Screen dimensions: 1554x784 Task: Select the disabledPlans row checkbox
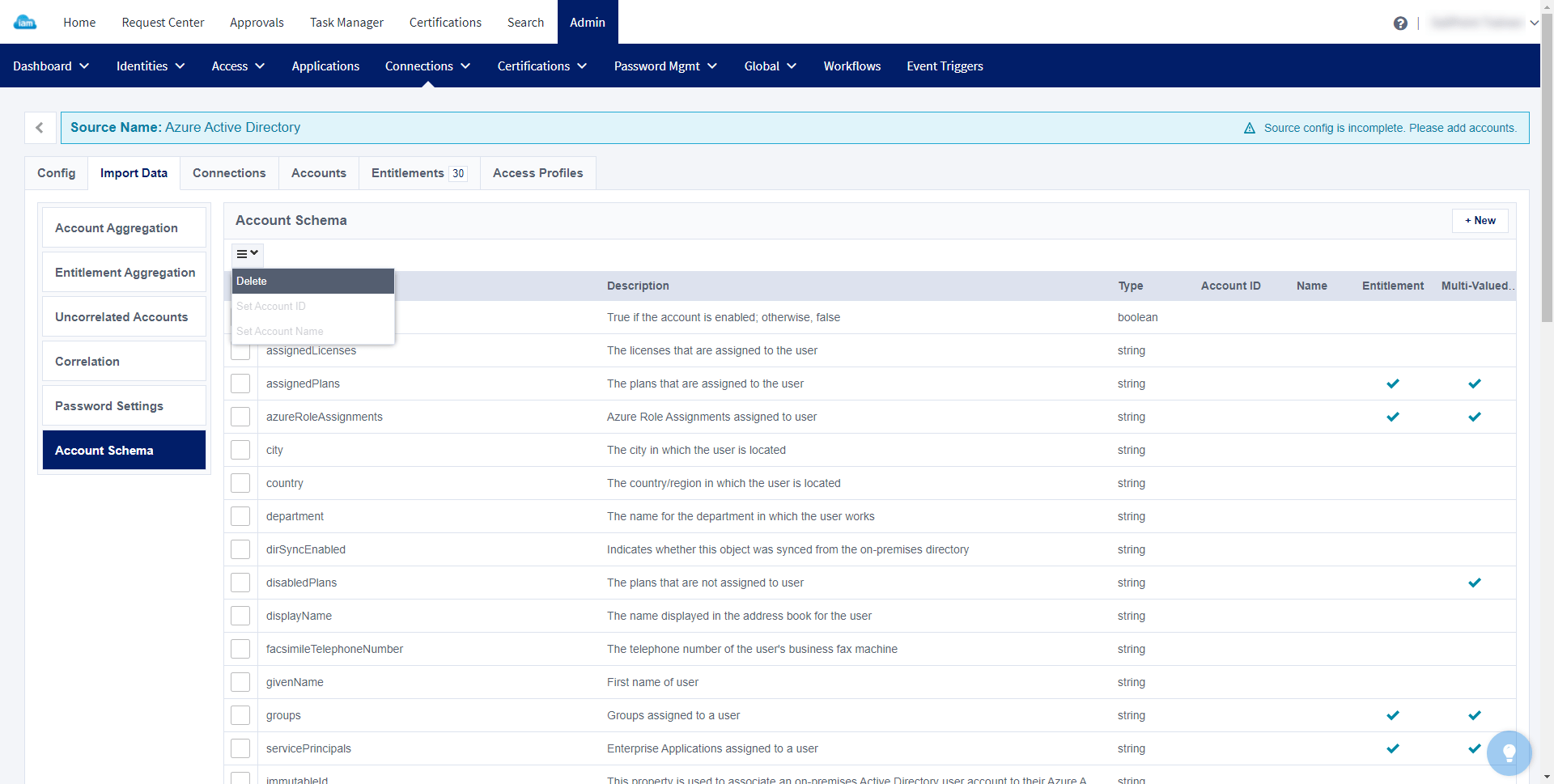[240, 583]
